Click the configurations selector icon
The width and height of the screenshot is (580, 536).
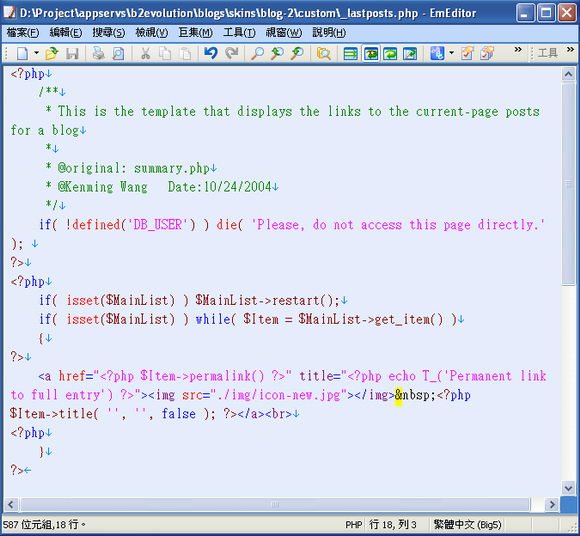point(437,54)
